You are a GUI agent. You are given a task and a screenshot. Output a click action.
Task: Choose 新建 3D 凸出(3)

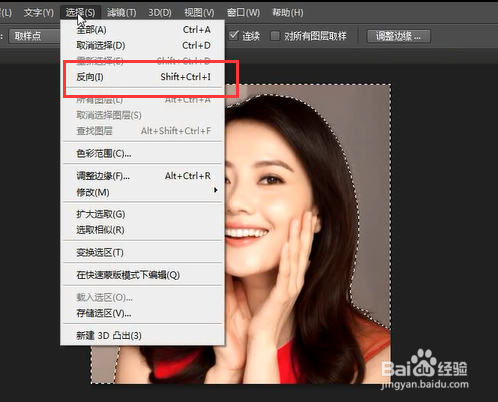(x=143, y=335)
